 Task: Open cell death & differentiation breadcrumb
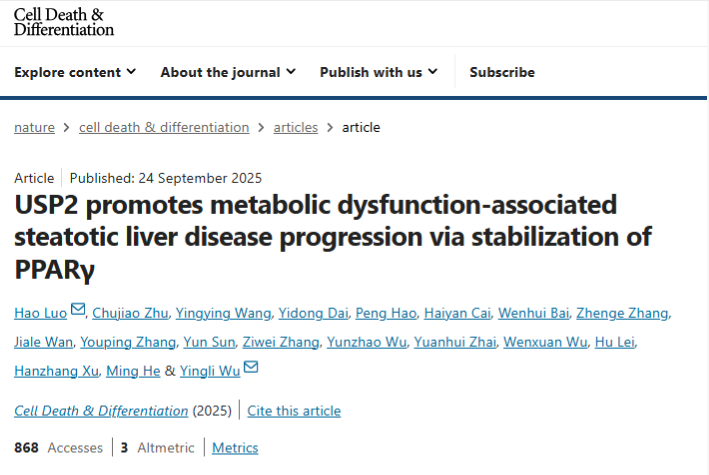[x=164, y=127]
